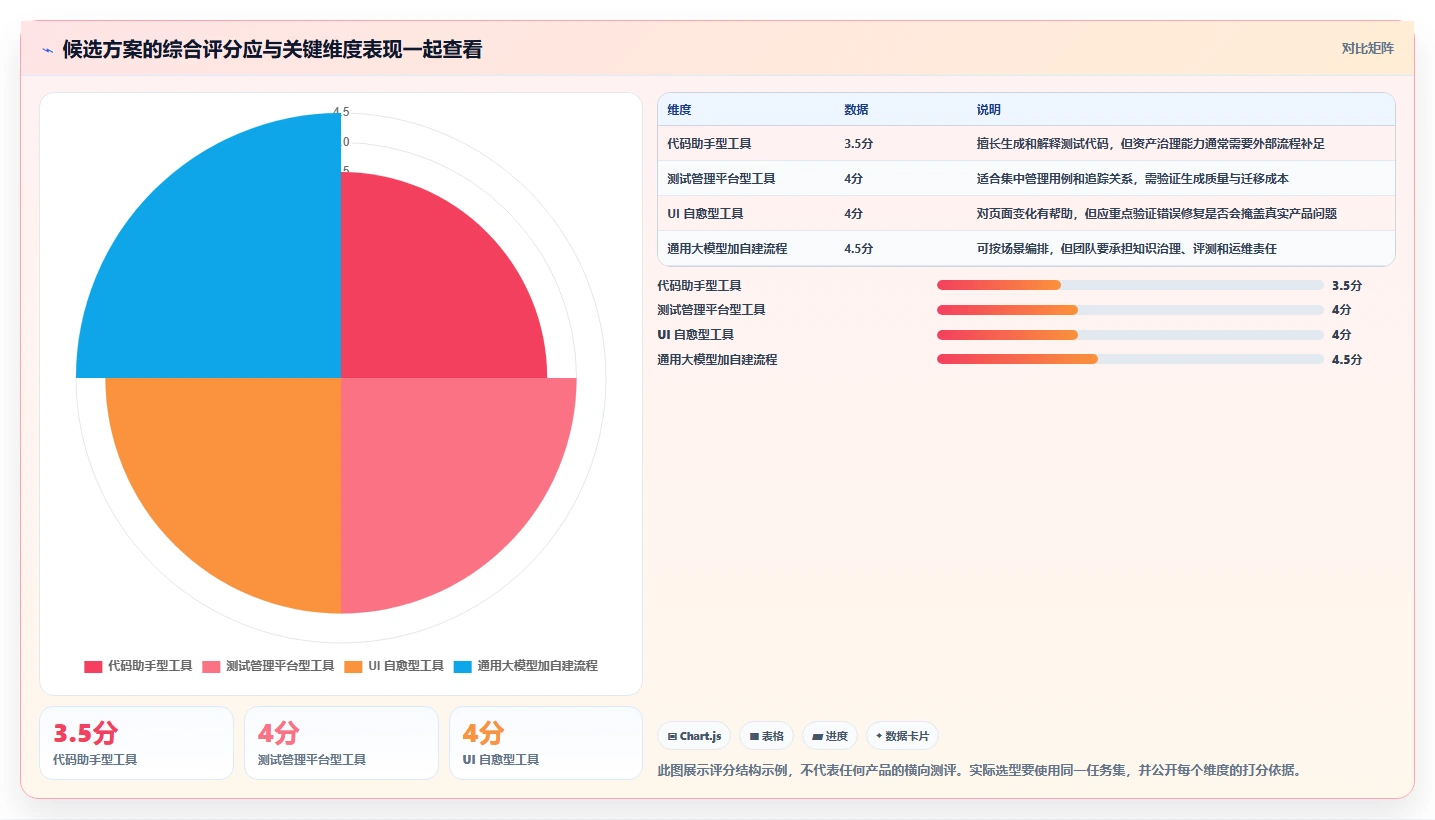The image size is (1435, 820).
Task: Click the 代码助手型工具 progress bar
Action: (x=1130, y=286)
